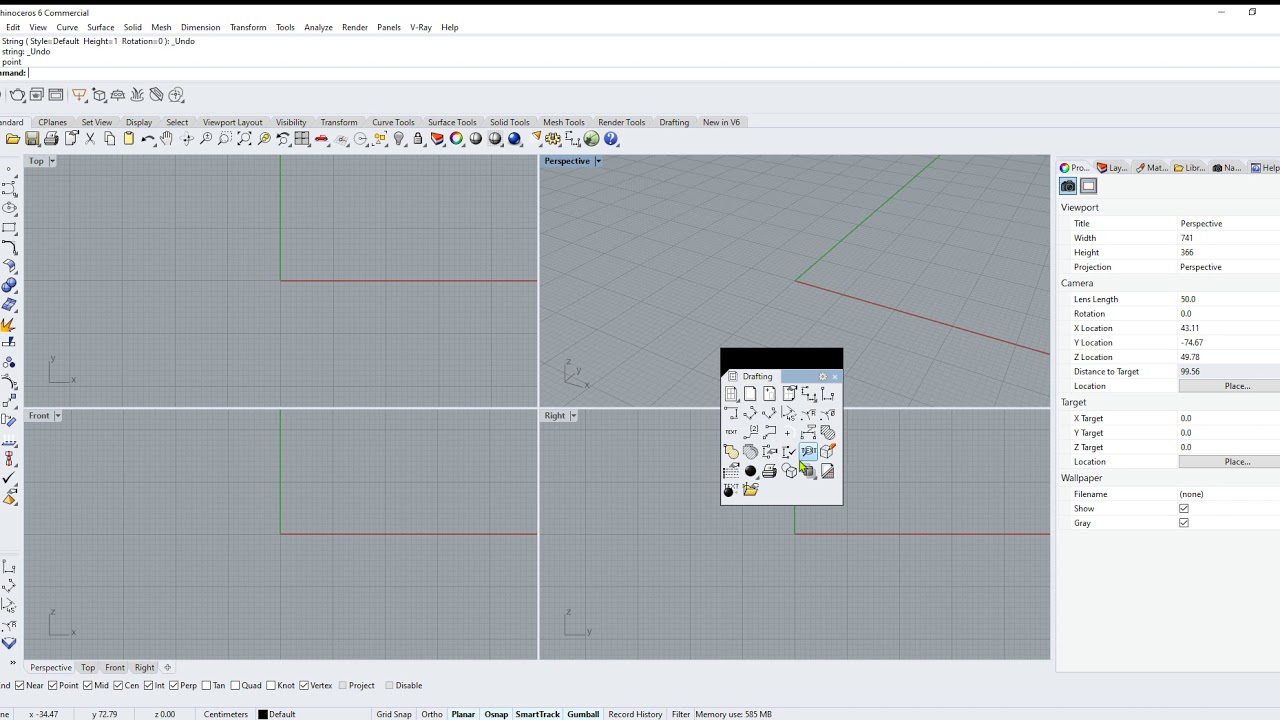1280x720 pixels.
Task: Click the target Location Place button
Action: coord(1231,462)
